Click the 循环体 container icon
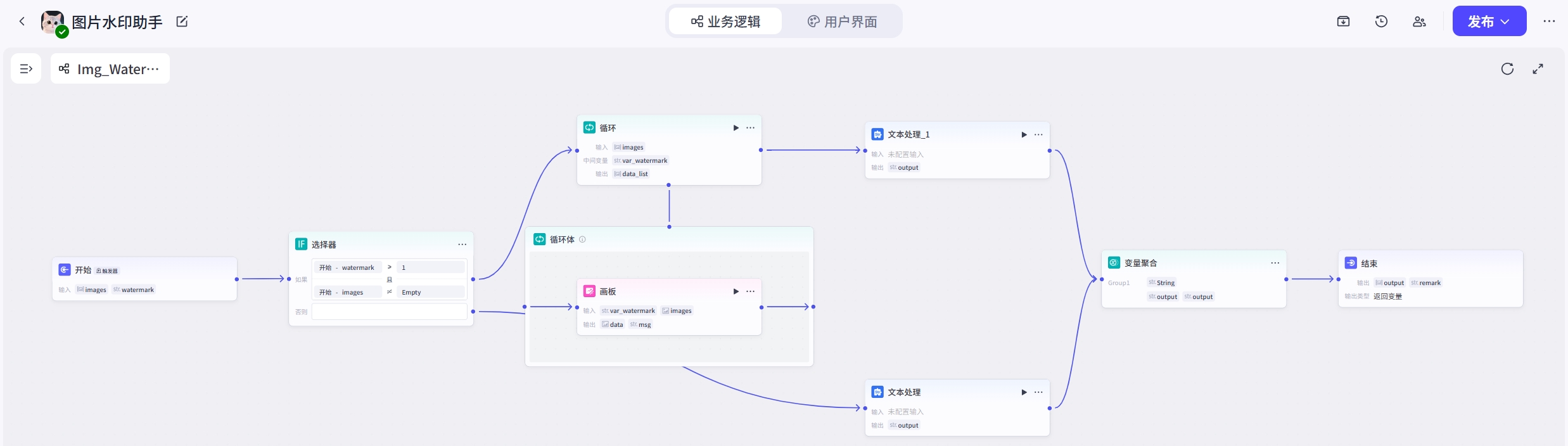The image size is (1568, 446). point(539,239)
